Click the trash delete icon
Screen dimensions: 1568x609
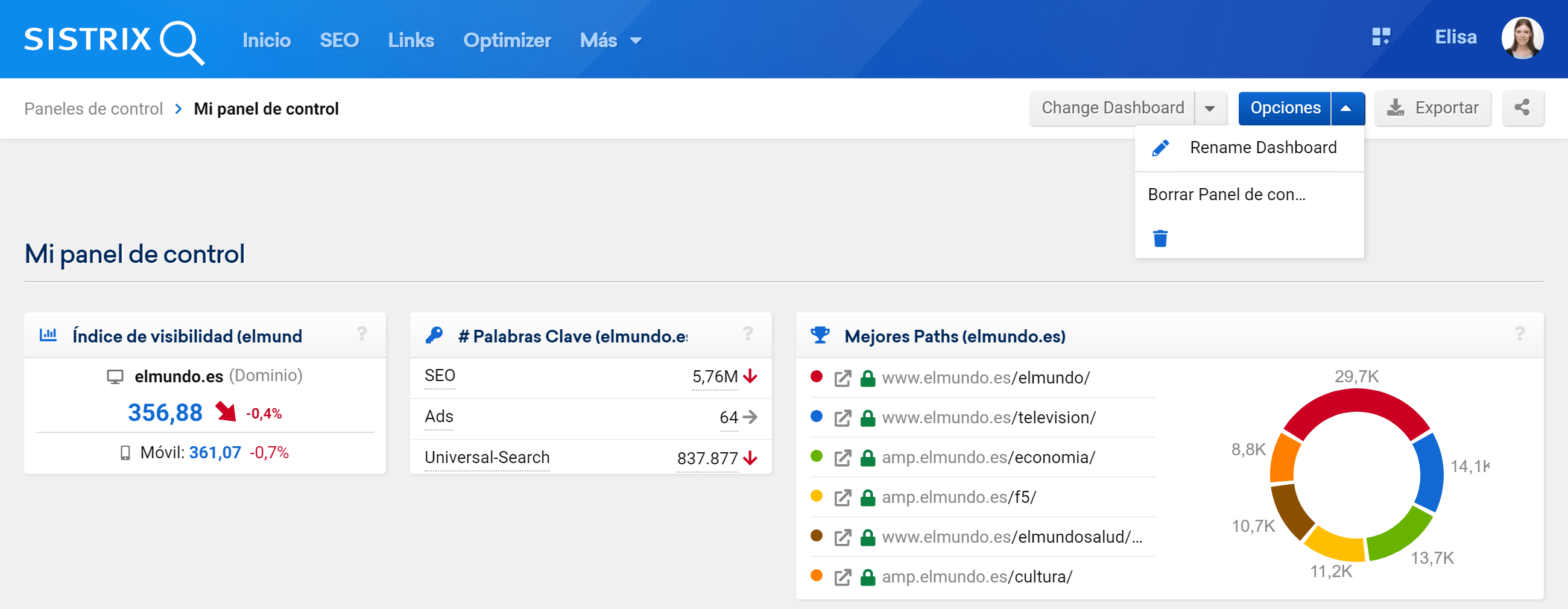point(1160,239)
